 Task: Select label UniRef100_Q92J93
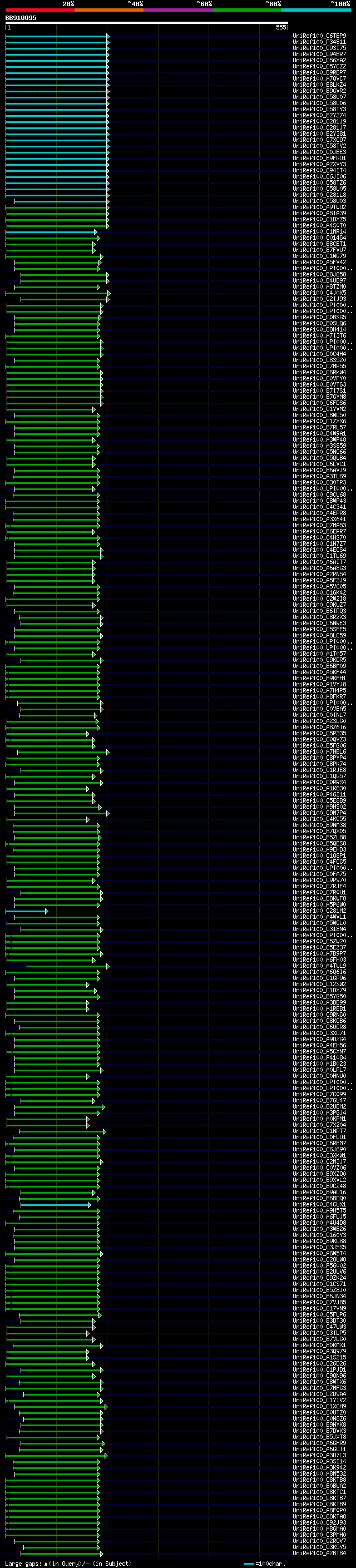[x=319, y=1523]
